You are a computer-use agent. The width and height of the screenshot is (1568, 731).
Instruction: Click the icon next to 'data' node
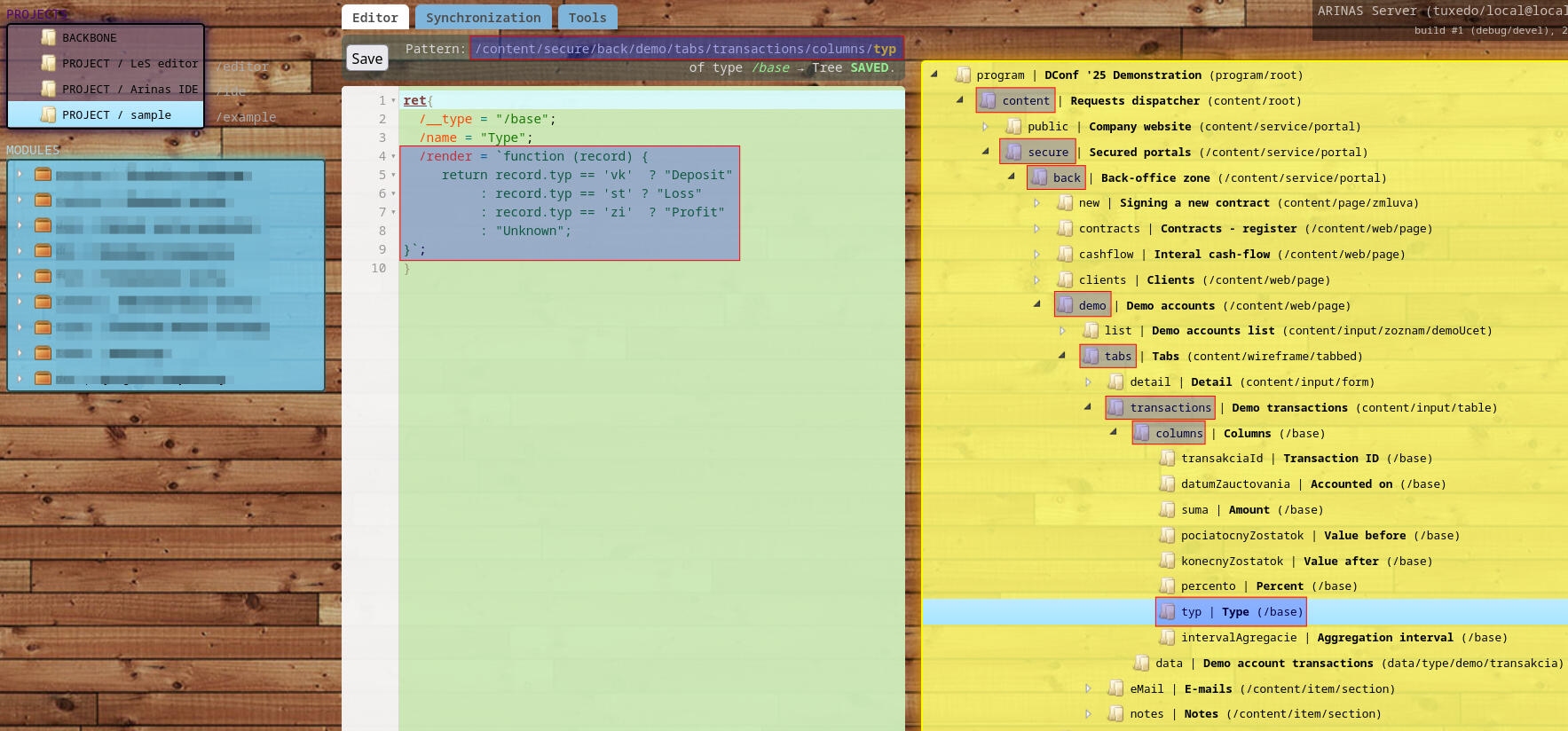point(1141,663)
